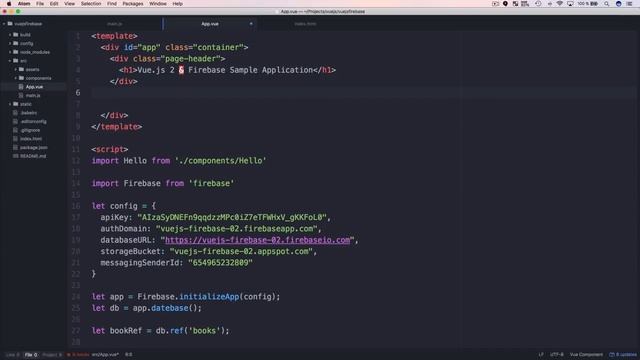Switch to the main.js editor tab
The image size is (640, 360).
click(115, 24)
